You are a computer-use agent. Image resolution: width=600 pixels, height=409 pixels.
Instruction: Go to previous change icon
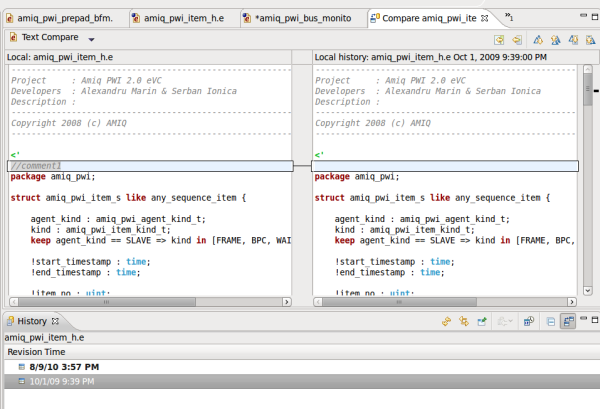point(591,39)
